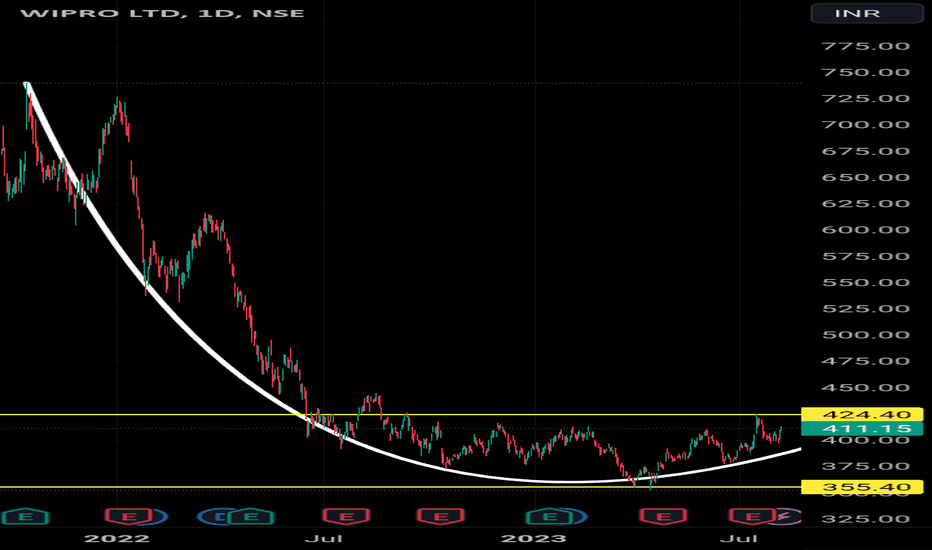Image resolution: width=932 pixels, height=550 pixels.
Task: Click the 375.00 price axis value
Action: 865,467
